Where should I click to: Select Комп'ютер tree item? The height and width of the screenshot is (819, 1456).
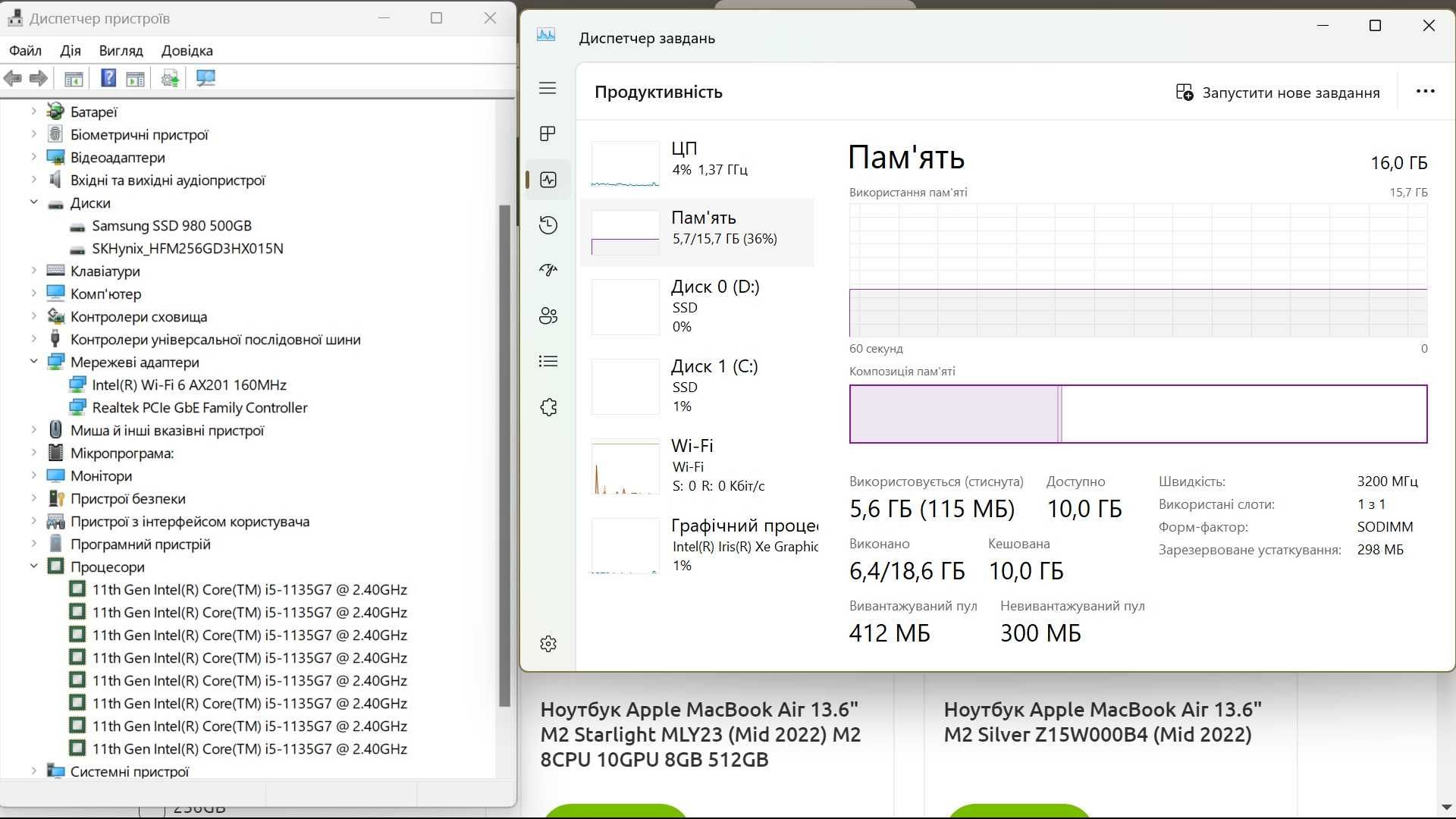(105, 294)
